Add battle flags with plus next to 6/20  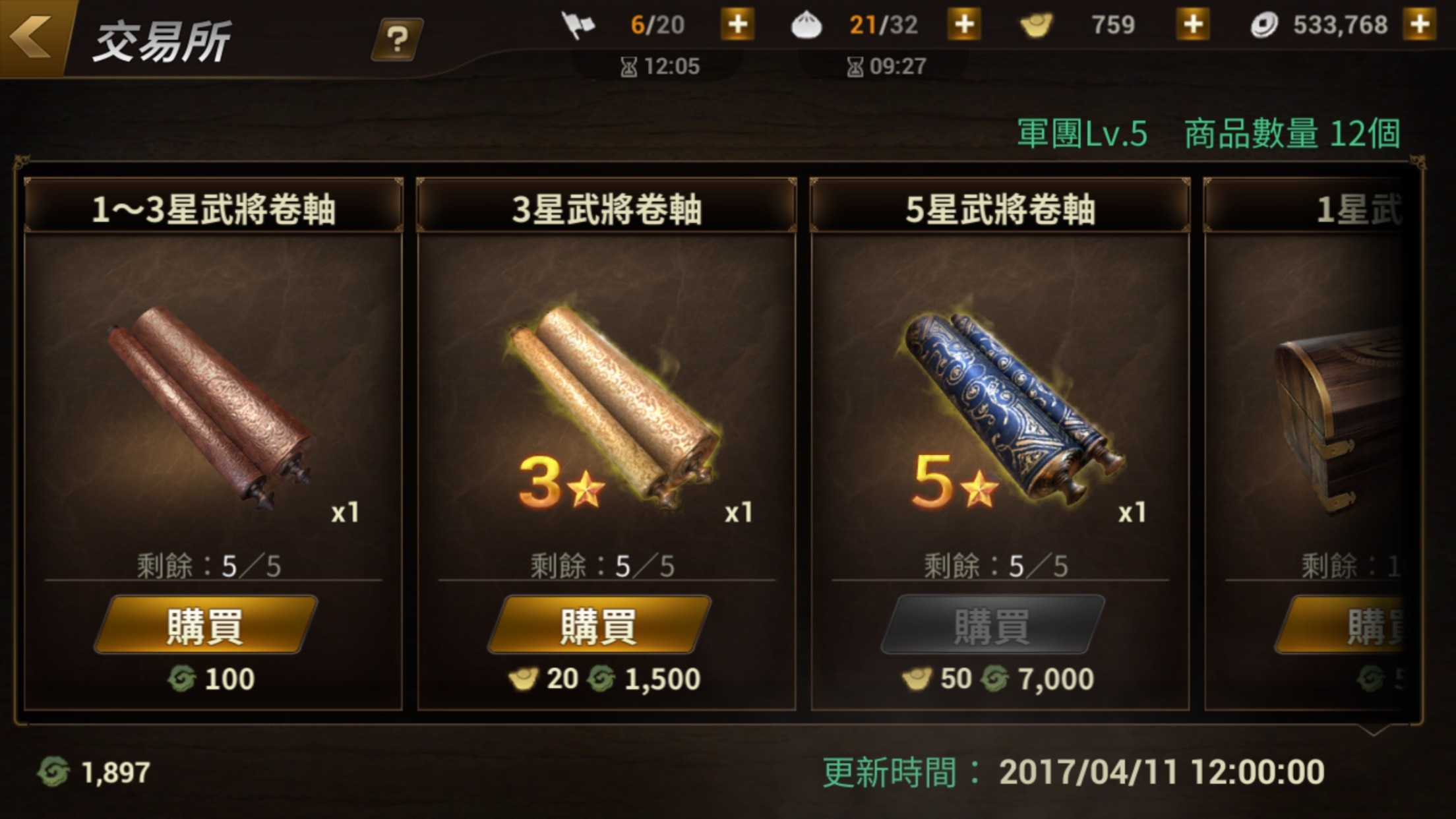pyautogui.click(x=737, y=24)
